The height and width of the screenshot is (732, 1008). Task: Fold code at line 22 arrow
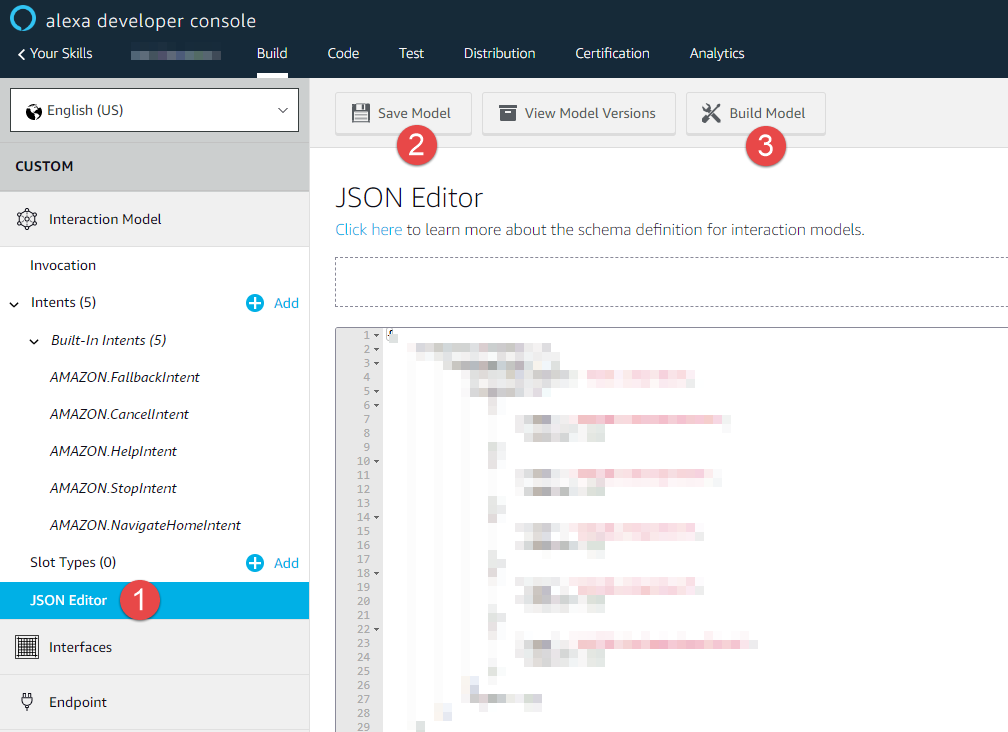[x=377, y=629]
